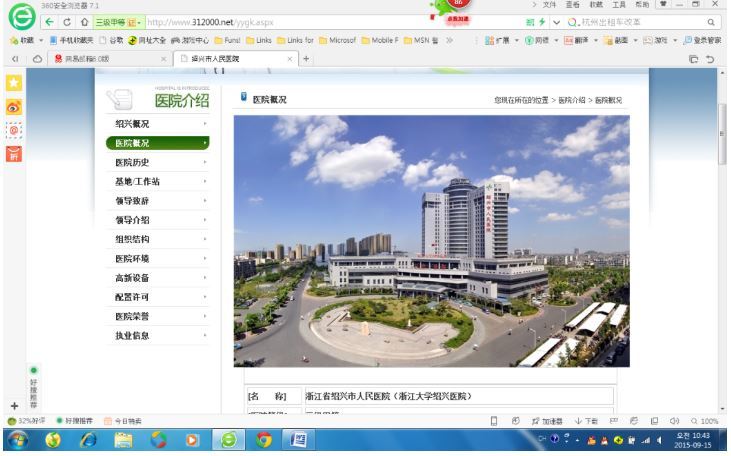This screenshot has height=456, width=731.
Task: Click the tab bar left-scroll arrow icon
Action: click(15, 59)
